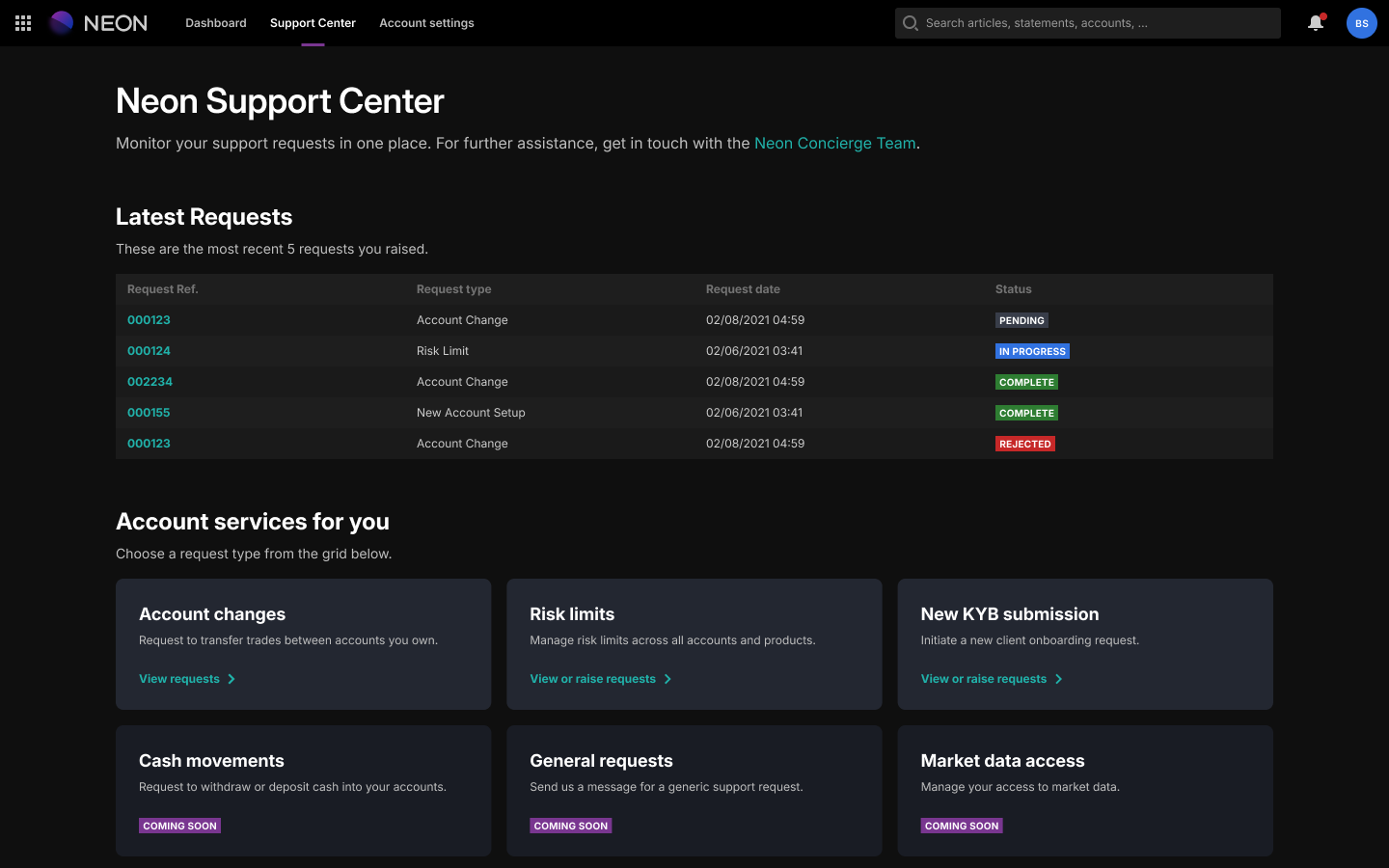Screen dimensions: 1389x868
Task: Click the Request Ref. column header
Action: 162,289
